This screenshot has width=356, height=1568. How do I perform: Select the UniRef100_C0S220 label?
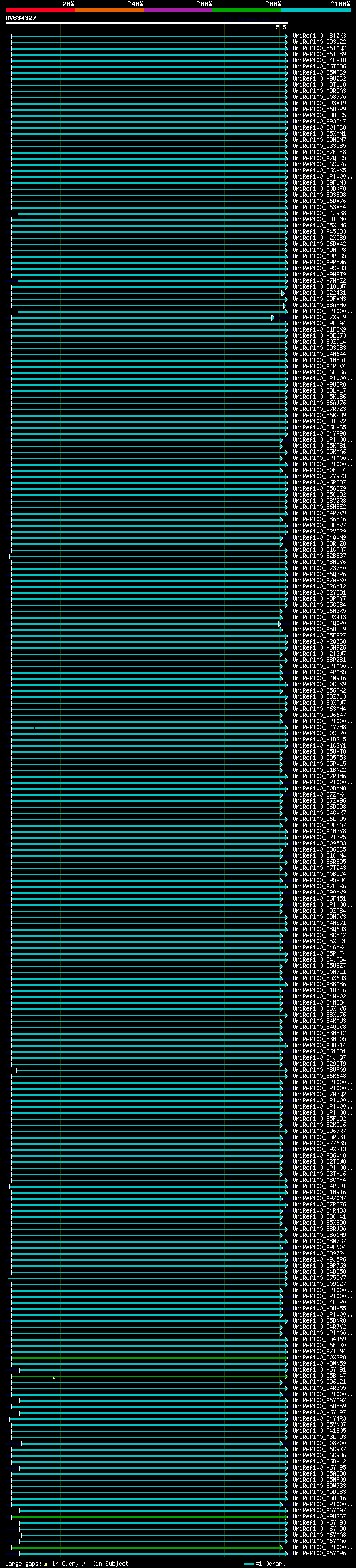click(x=319, y=734)
